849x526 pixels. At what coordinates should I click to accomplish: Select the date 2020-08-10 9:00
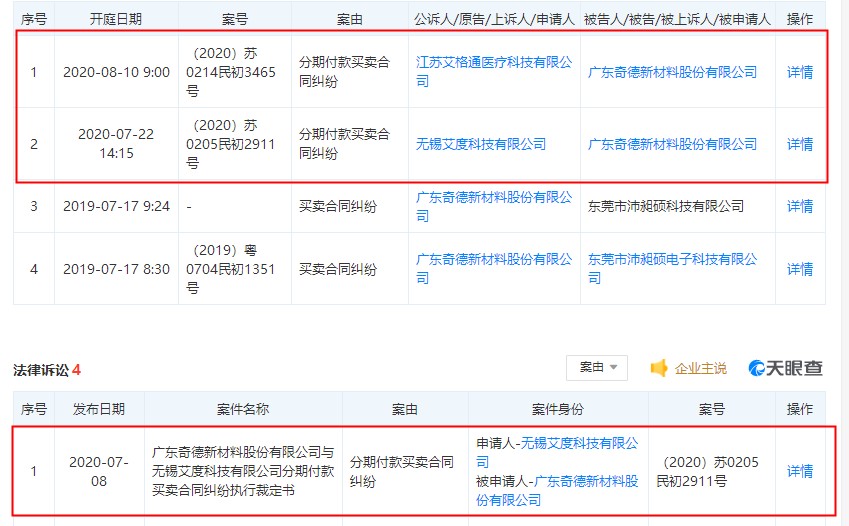[x=116, y=72]
